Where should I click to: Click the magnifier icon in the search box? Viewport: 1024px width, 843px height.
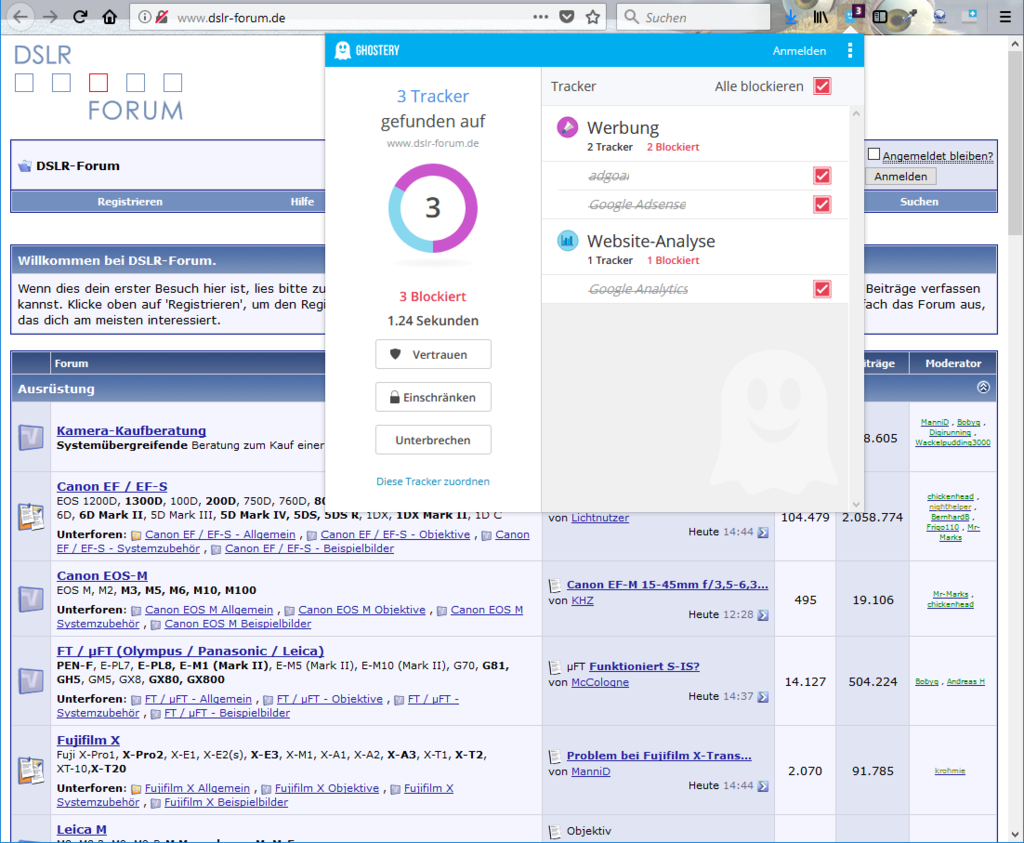pos(631,17)
